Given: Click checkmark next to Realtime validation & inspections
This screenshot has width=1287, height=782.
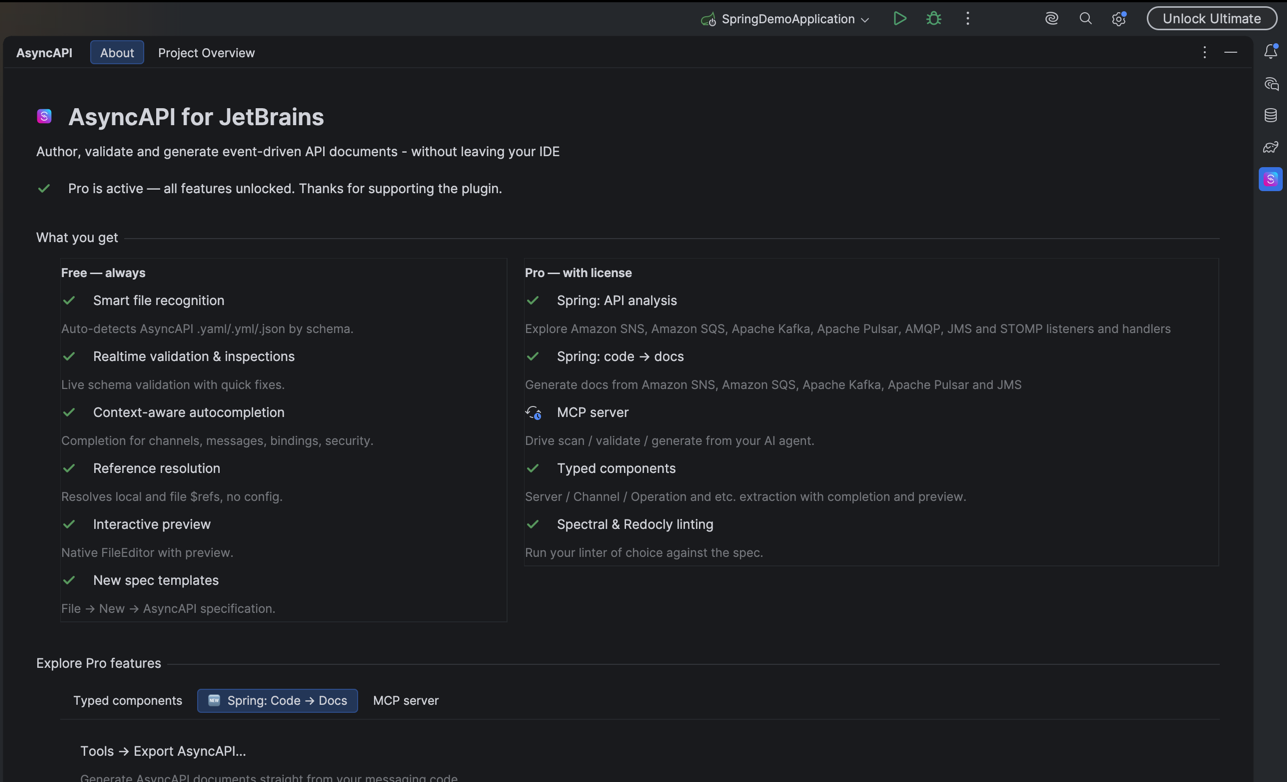Looking at the screenshot, I should [69, 356].
